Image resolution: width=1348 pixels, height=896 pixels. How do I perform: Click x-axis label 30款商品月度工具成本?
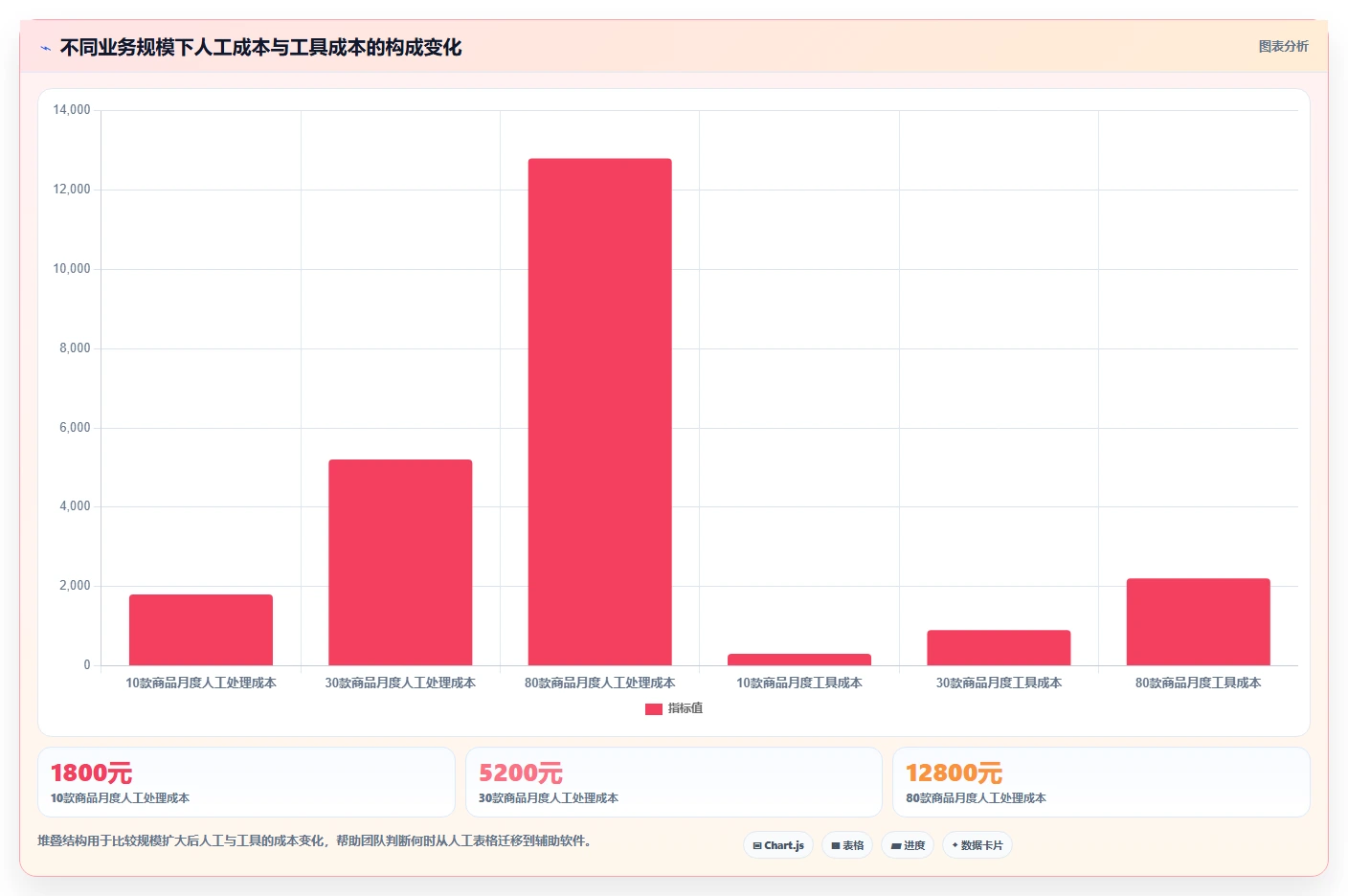999,683
